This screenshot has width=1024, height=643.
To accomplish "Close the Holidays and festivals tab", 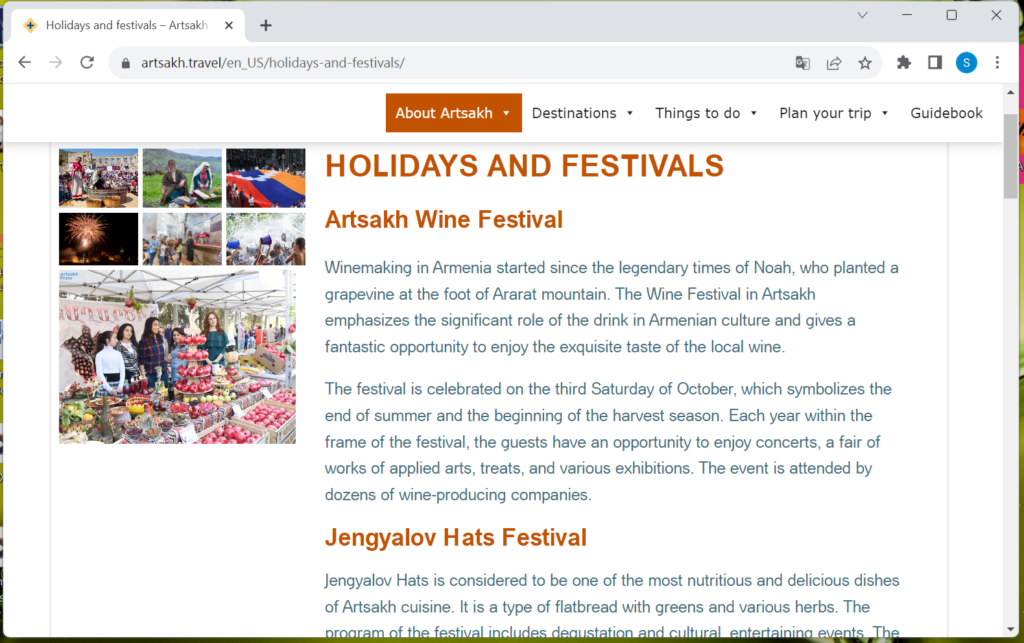I will tap(231, 25).
